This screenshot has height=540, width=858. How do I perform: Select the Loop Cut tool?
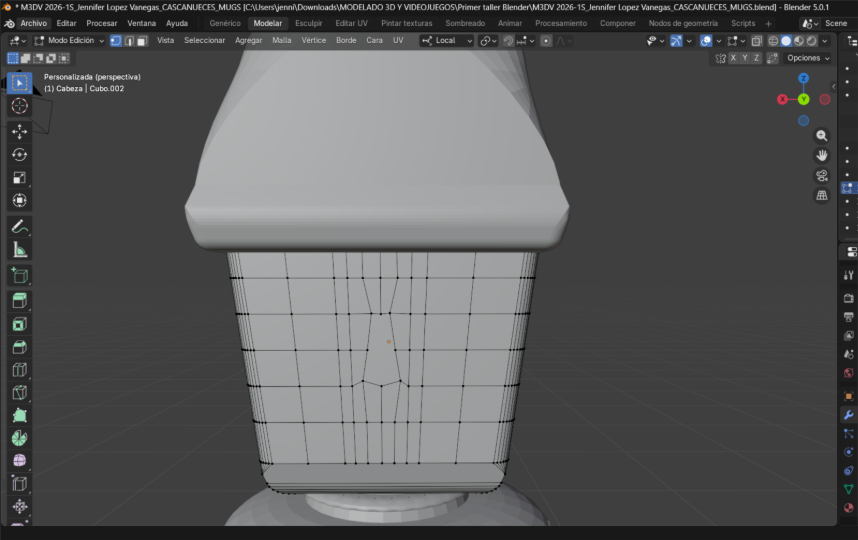(x=19, y=370)
